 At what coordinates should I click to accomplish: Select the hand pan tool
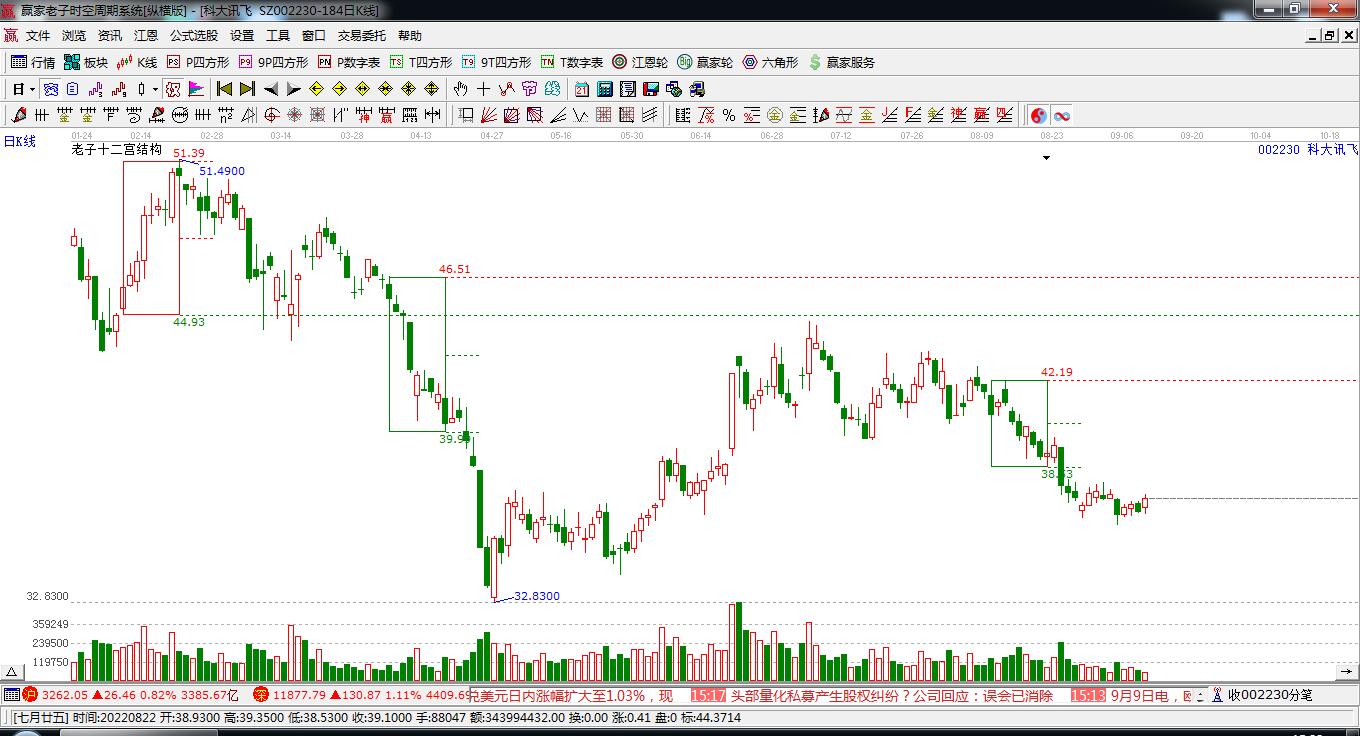pyautogui.click(x=461, y=89)
